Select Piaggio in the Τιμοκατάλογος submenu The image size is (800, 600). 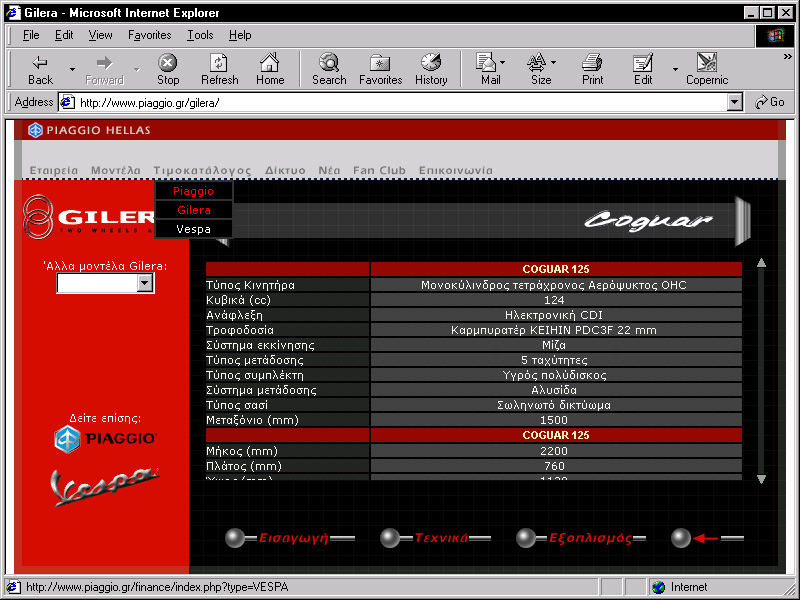(x=193, y=191)
